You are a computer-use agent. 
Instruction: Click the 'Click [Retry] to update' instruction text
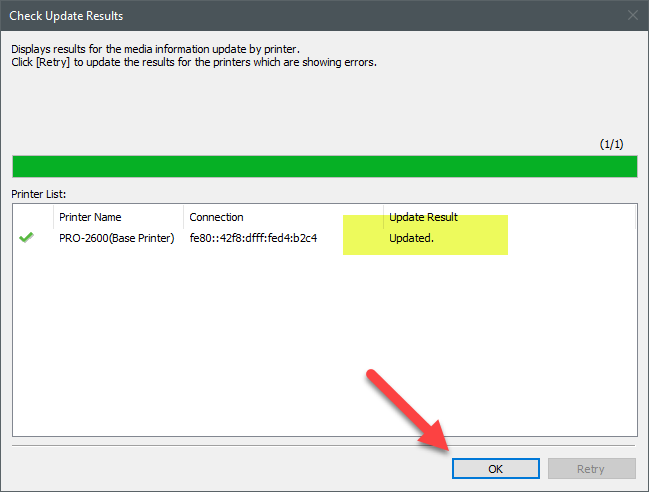click(193, 61)
